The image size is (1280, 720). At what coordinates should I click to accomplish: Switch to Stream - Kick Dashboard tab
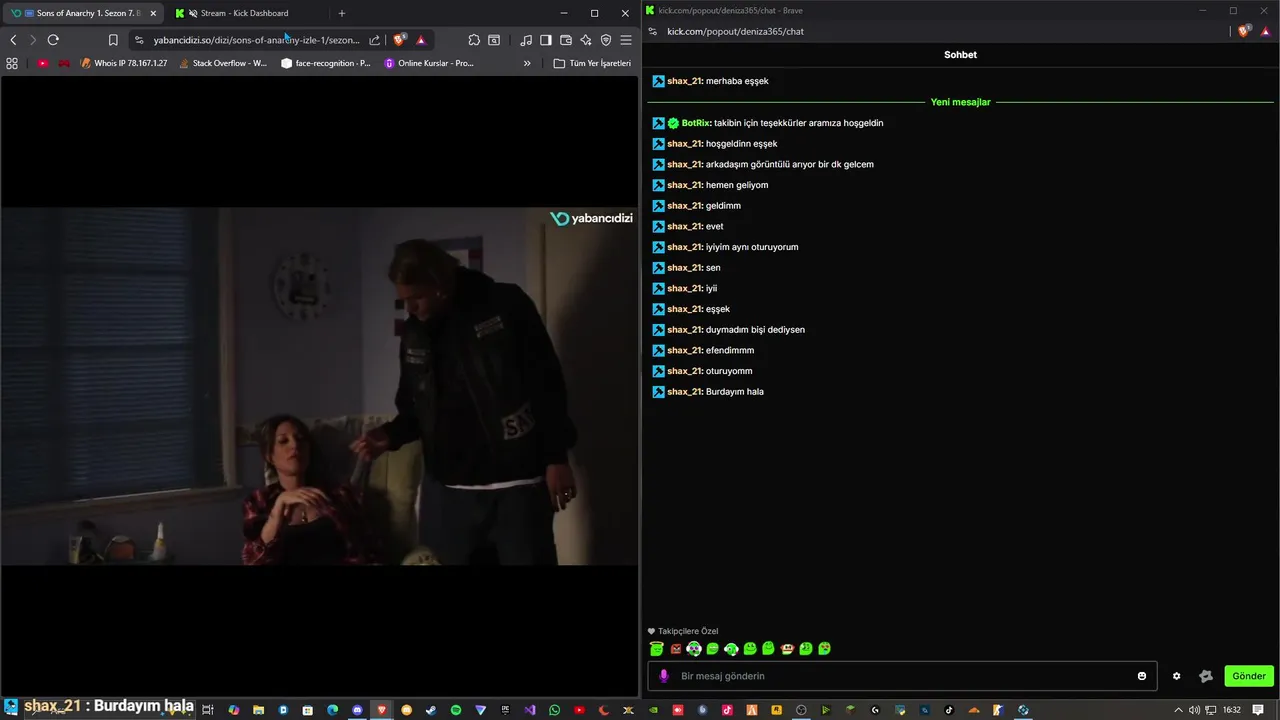[244, 13]
